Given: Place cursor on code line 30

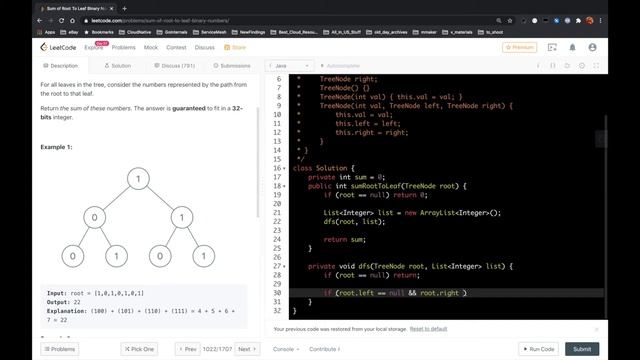Looking at the screenshot, I should (446, 293).
